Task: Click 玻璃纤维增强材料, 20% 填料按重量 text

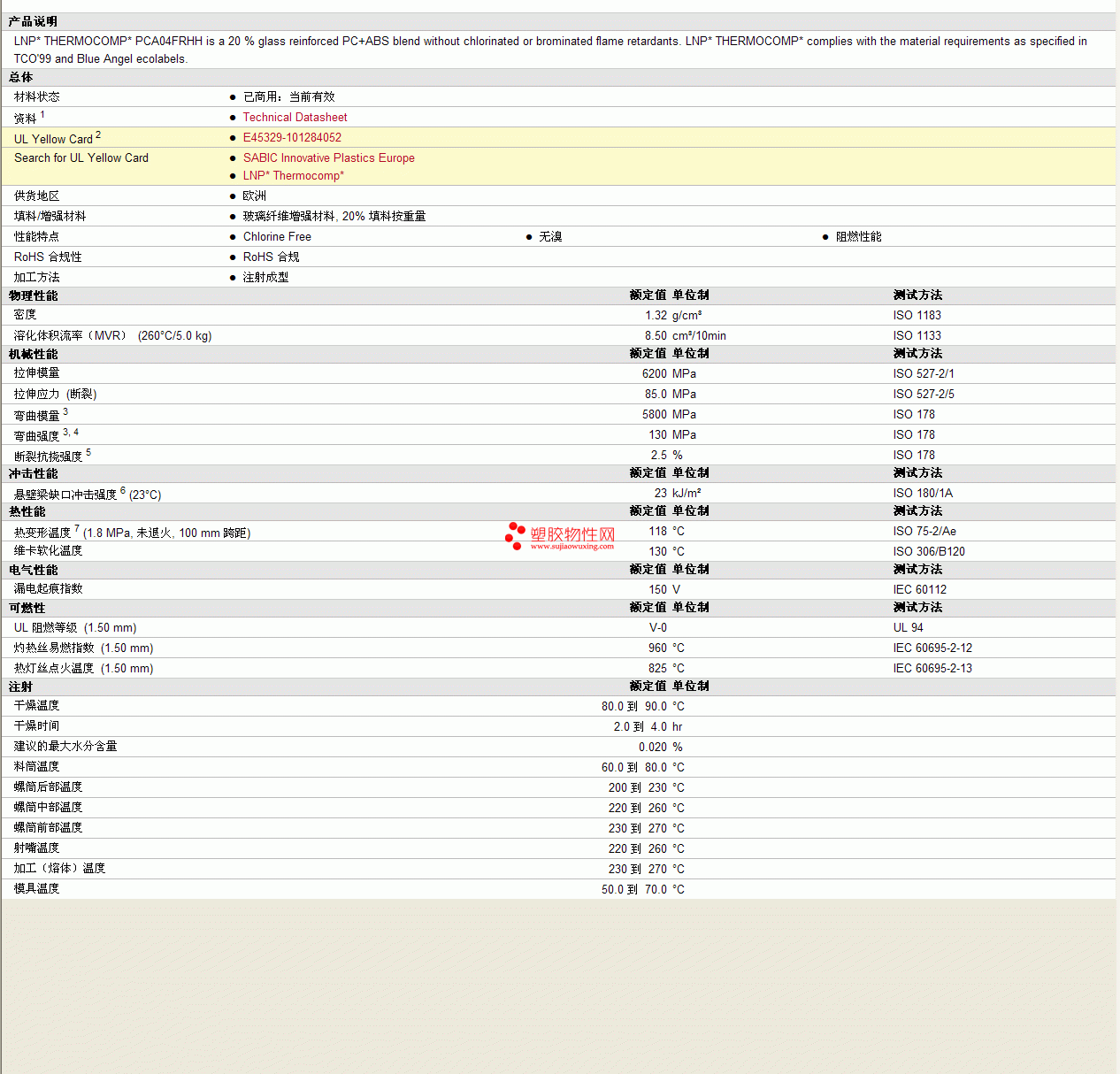Action: 334,216
